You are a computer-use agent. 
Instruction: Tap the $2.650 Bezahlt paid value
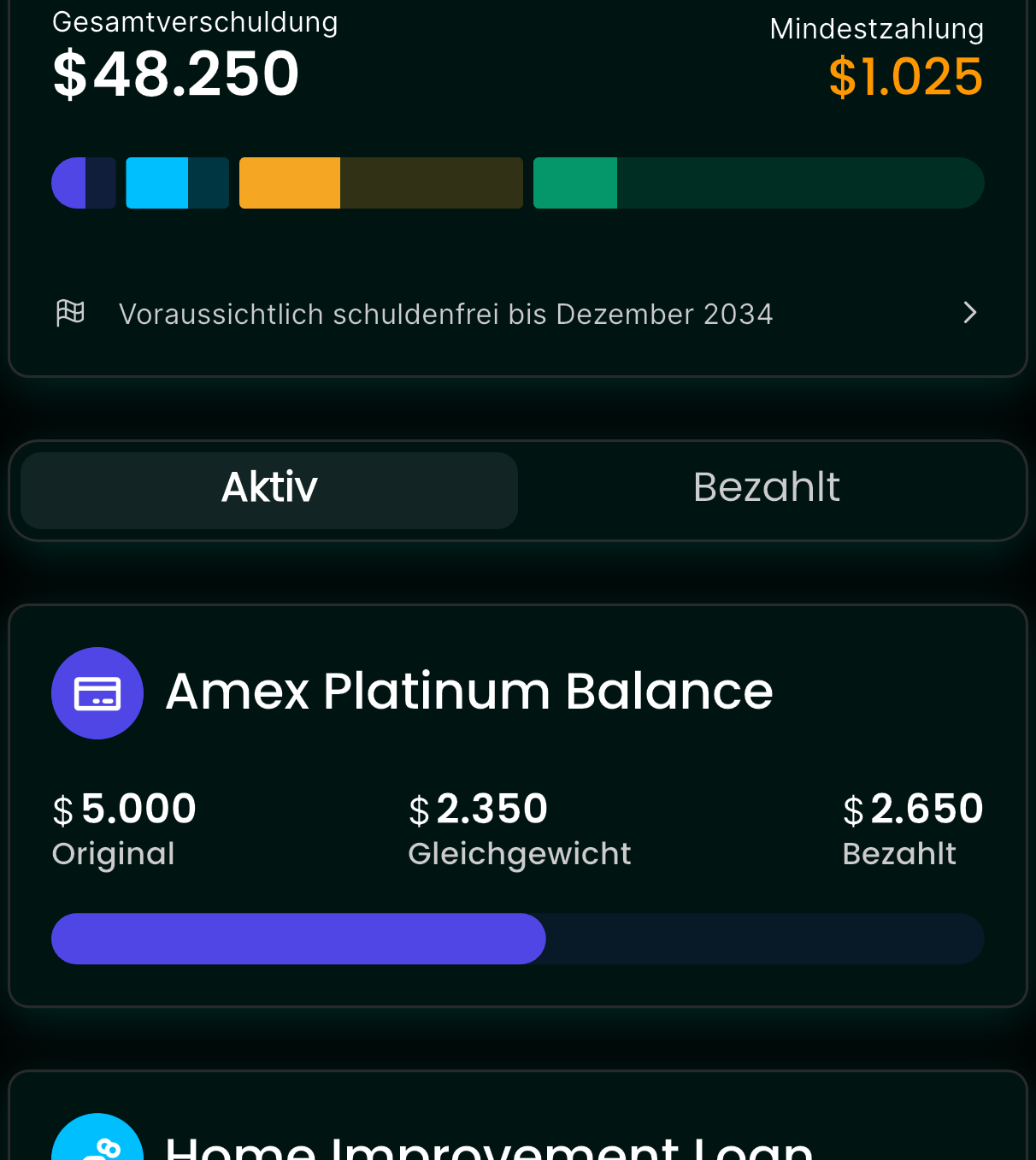913,809
